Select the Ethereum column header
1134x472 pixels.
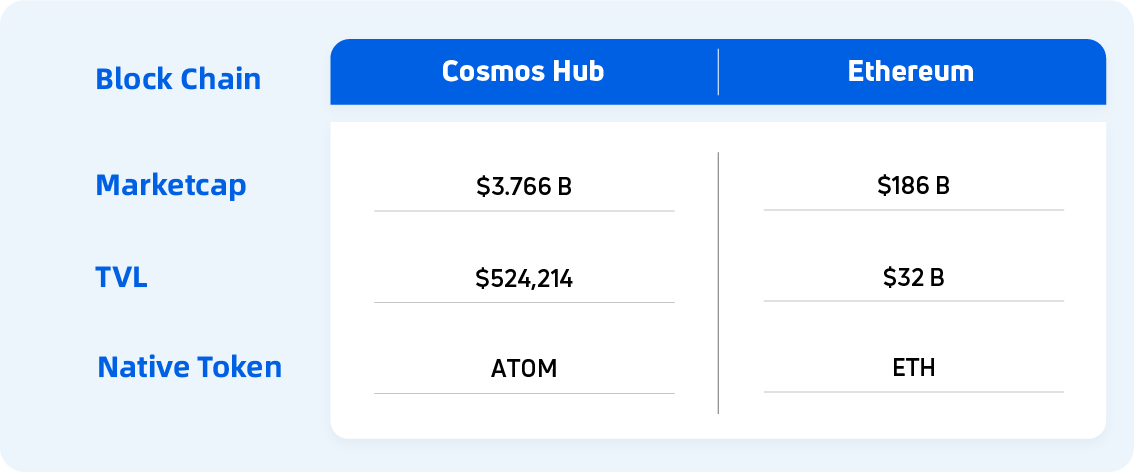point(910,72)
